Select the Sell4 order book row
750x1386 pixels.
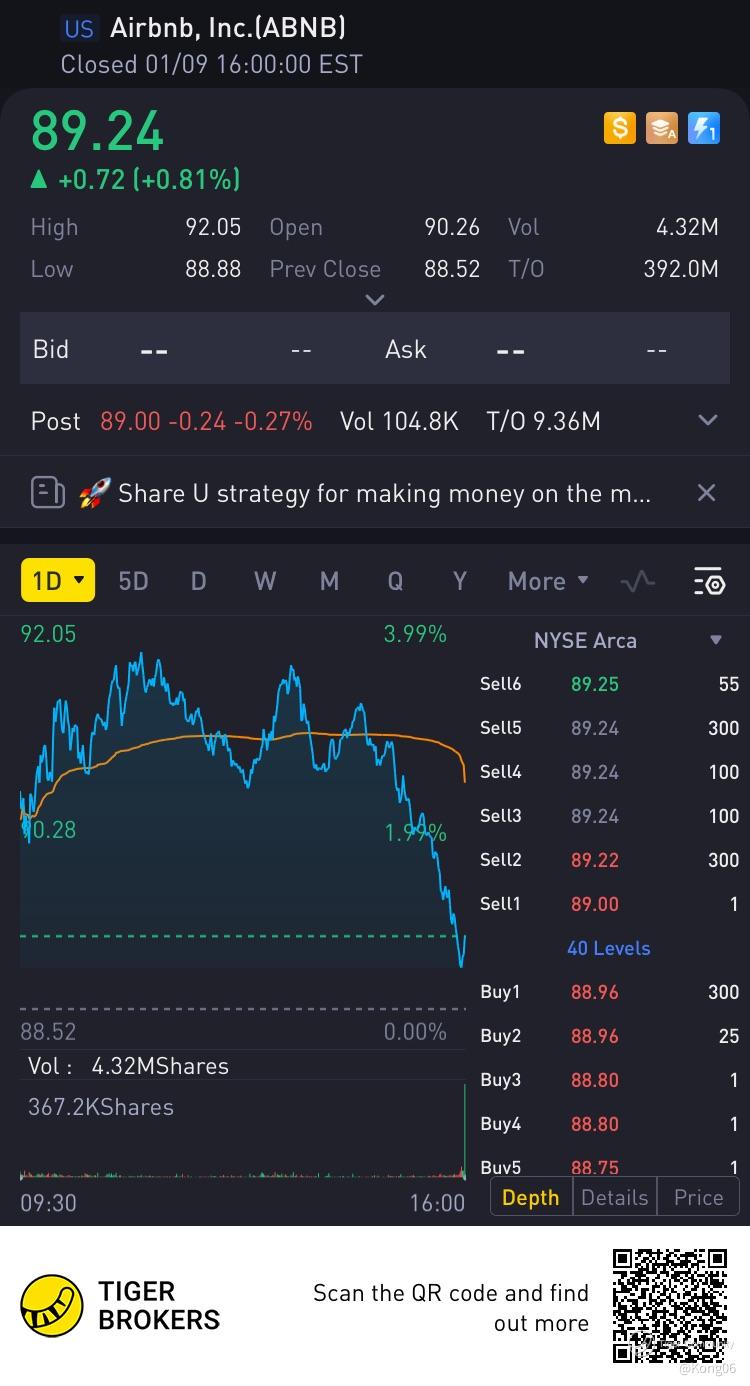610,772
